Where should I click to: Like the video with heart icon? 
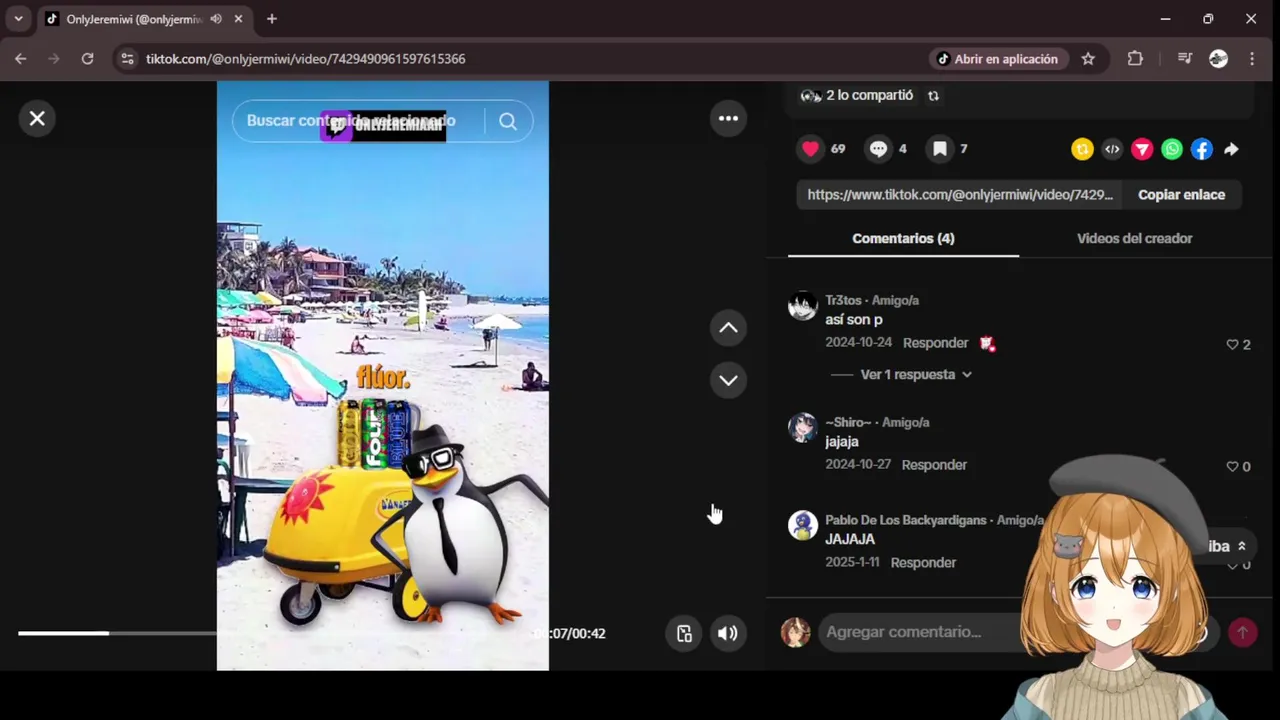(x=810, y=149)
